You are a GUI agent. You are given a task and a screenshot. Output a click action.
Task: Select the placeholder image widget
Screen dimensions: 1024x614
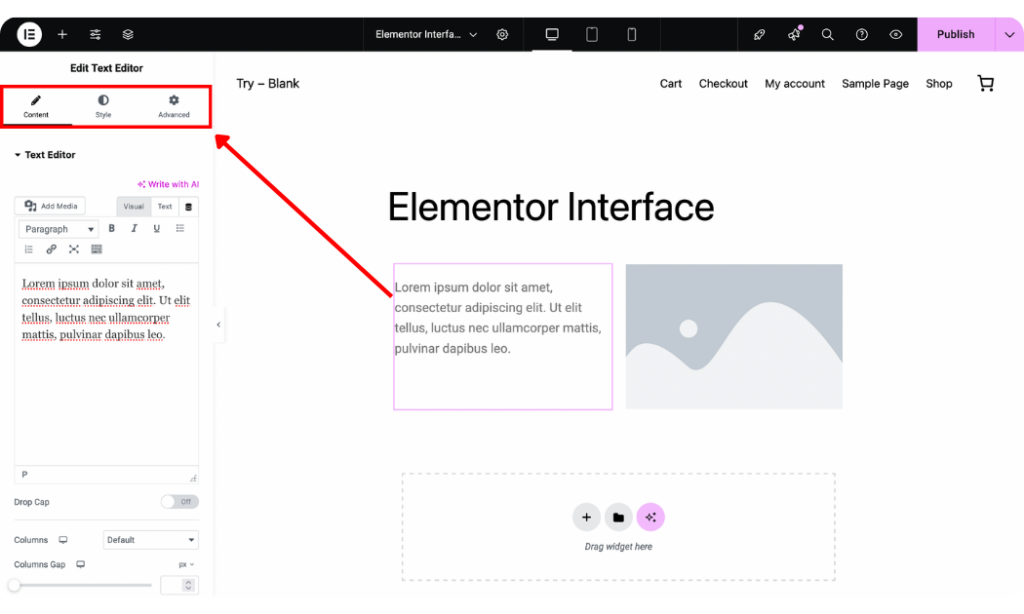click(x=734, y=336)
